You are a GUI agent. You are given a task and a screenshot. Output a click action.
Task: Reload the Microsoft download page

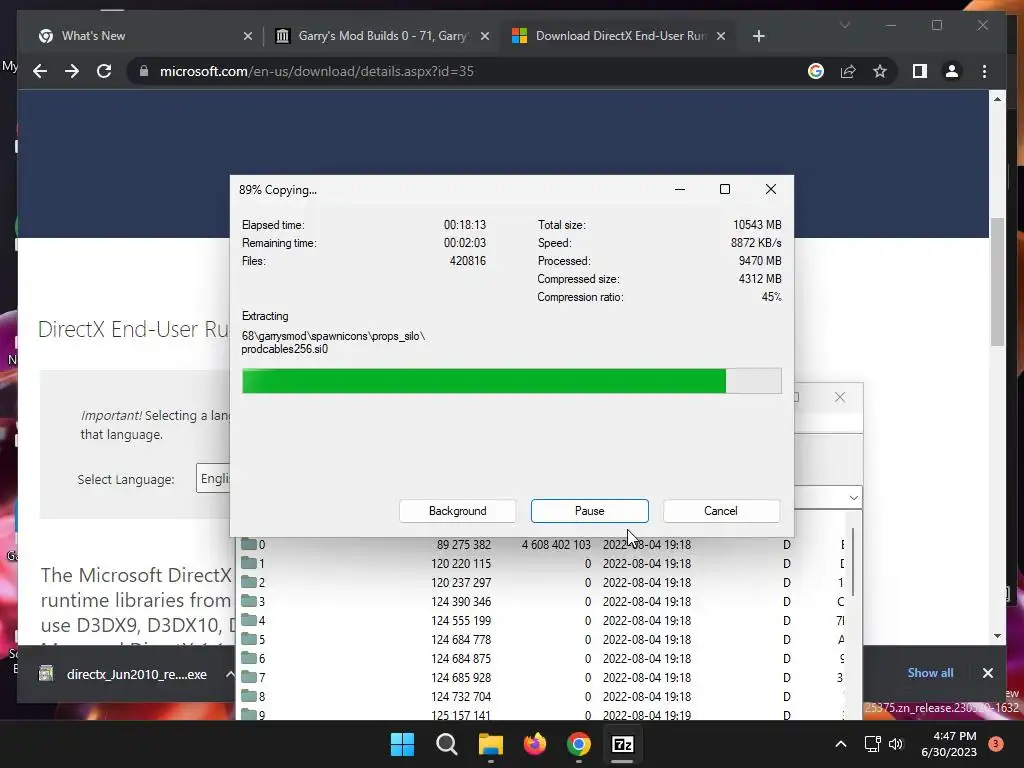(x=104, y=71)
